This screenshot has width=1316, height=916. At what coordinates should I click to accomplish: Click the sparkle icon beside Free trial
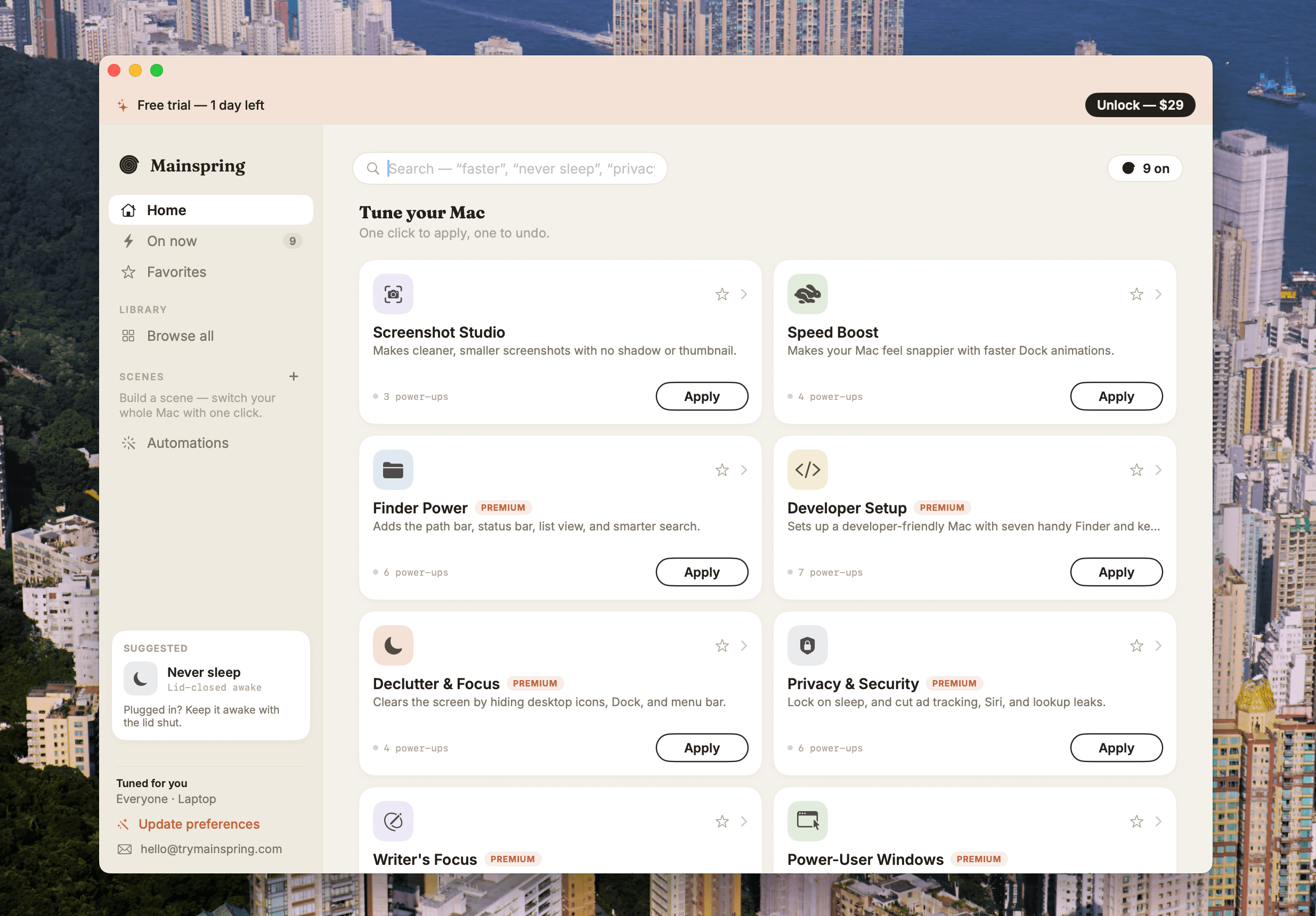[x=122, y=105]
